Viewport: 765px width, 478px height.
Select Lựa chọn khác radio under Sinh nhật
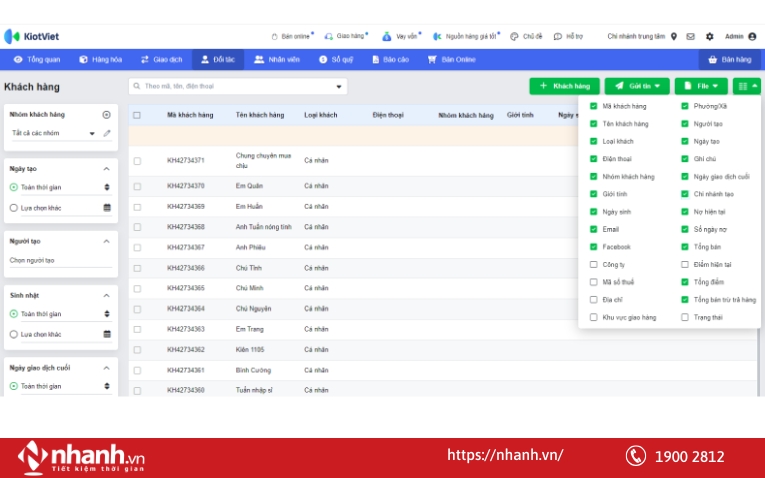13,334
